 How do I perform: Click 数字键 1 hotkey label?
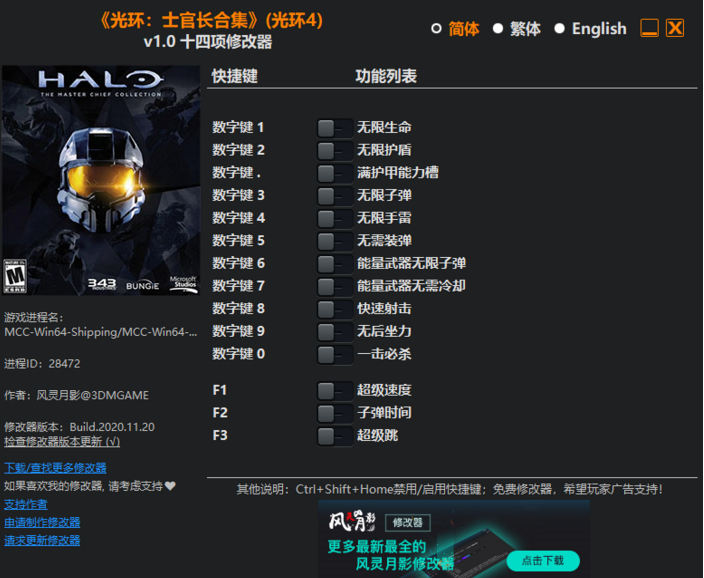click(238, 128)
